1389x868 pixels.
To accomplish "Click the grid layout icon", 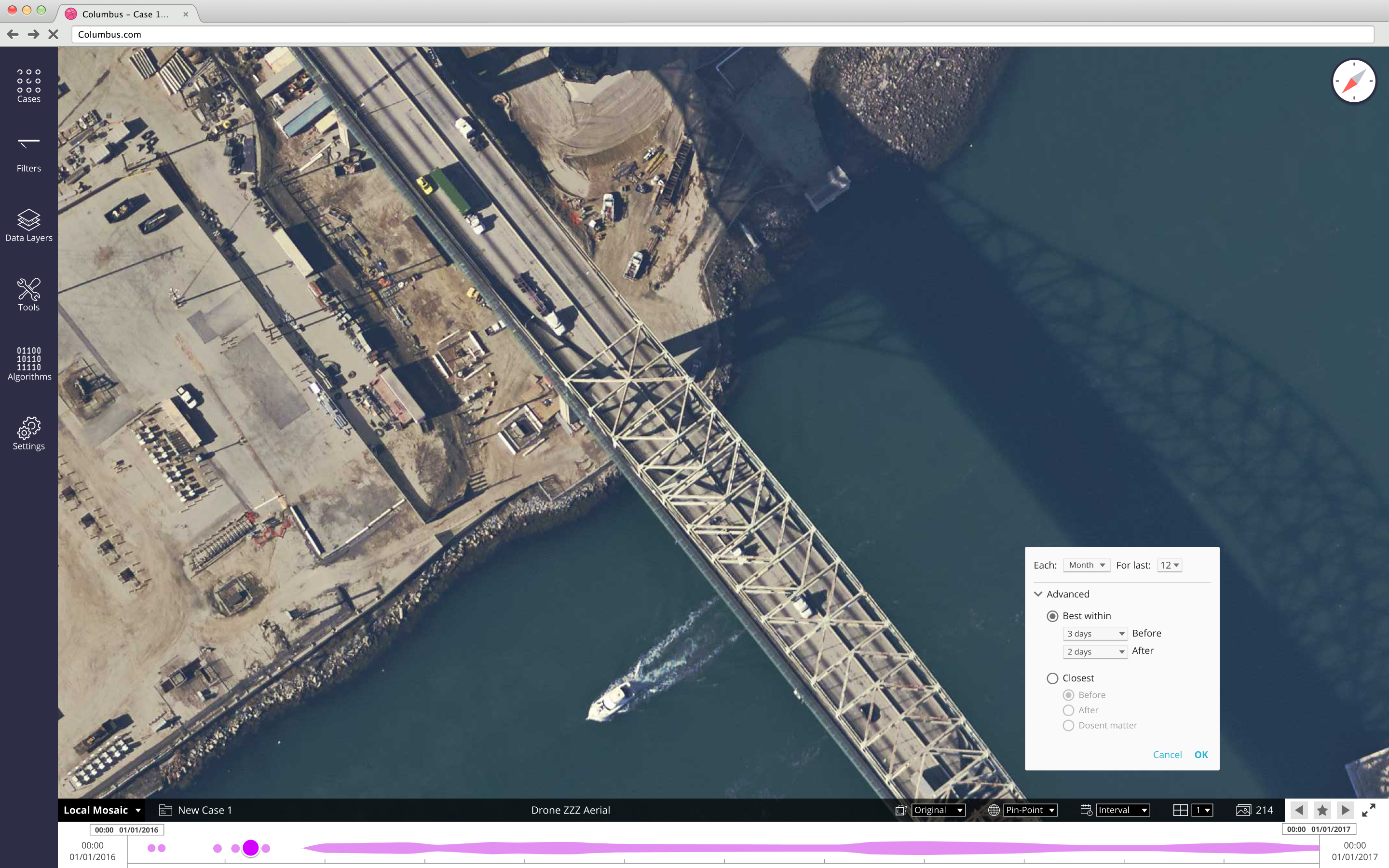I will (x=1180, y=810).
